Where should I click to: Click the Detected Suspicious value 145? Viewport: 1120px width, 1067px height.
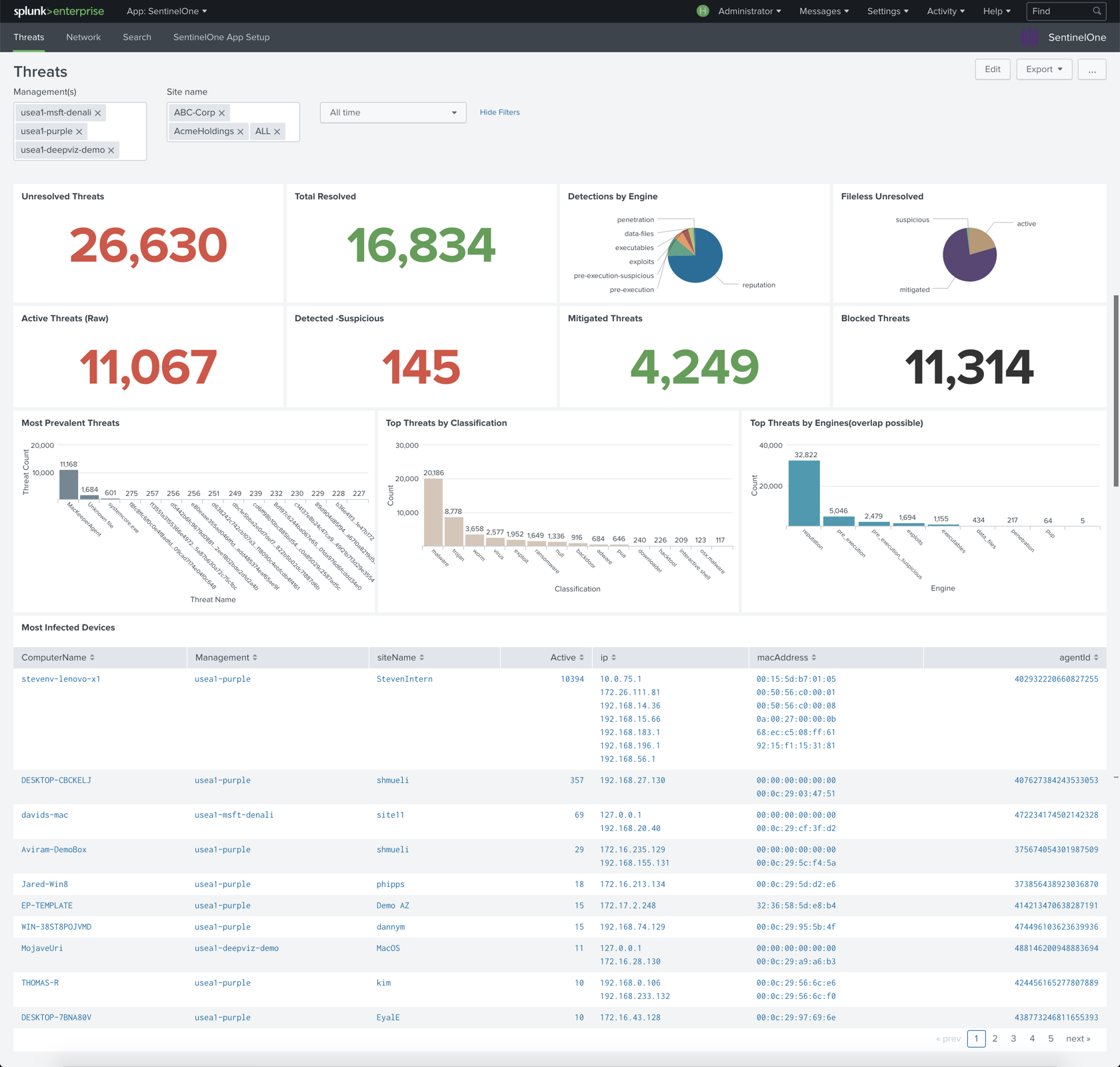(421, 367)
